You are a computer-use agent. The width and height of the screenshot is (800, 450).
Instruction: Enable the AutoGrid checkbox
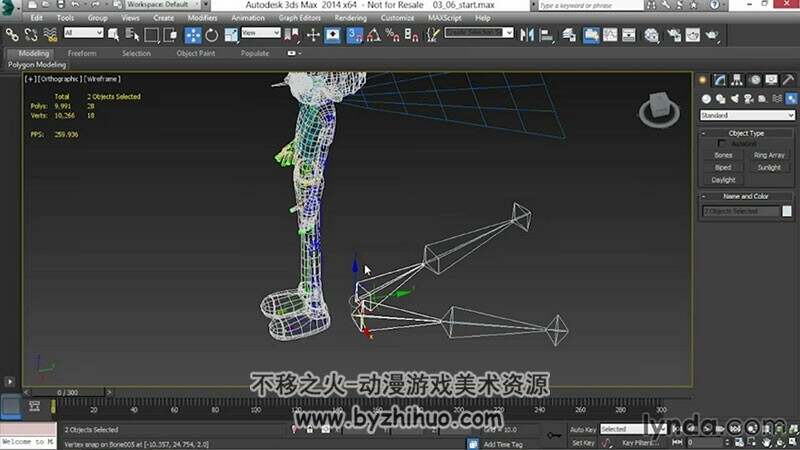click(x=721, y=144)
